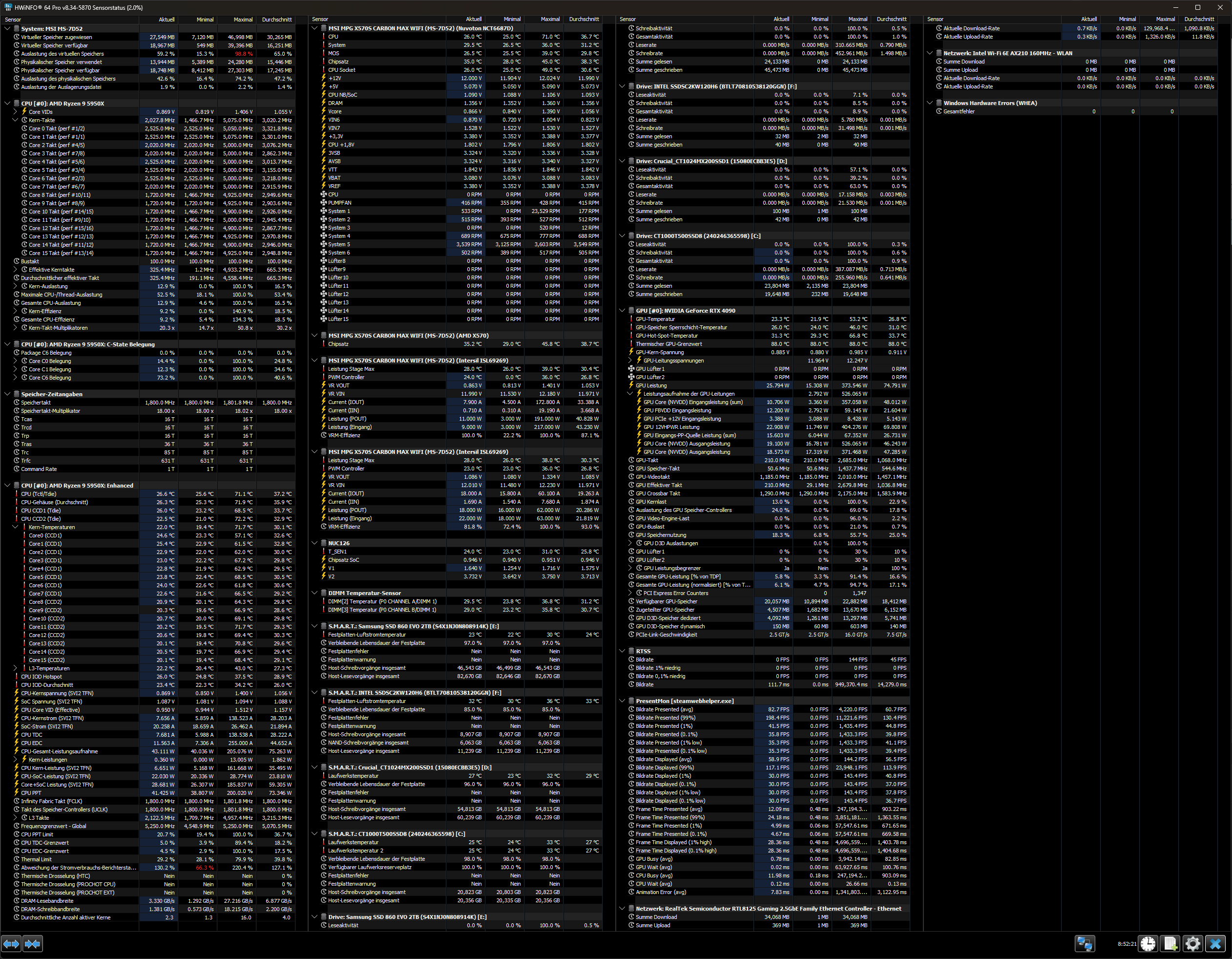Reset min/max values with clock icon
The width and height of the screenshot is (1232, 959).
coord(1148,944)
